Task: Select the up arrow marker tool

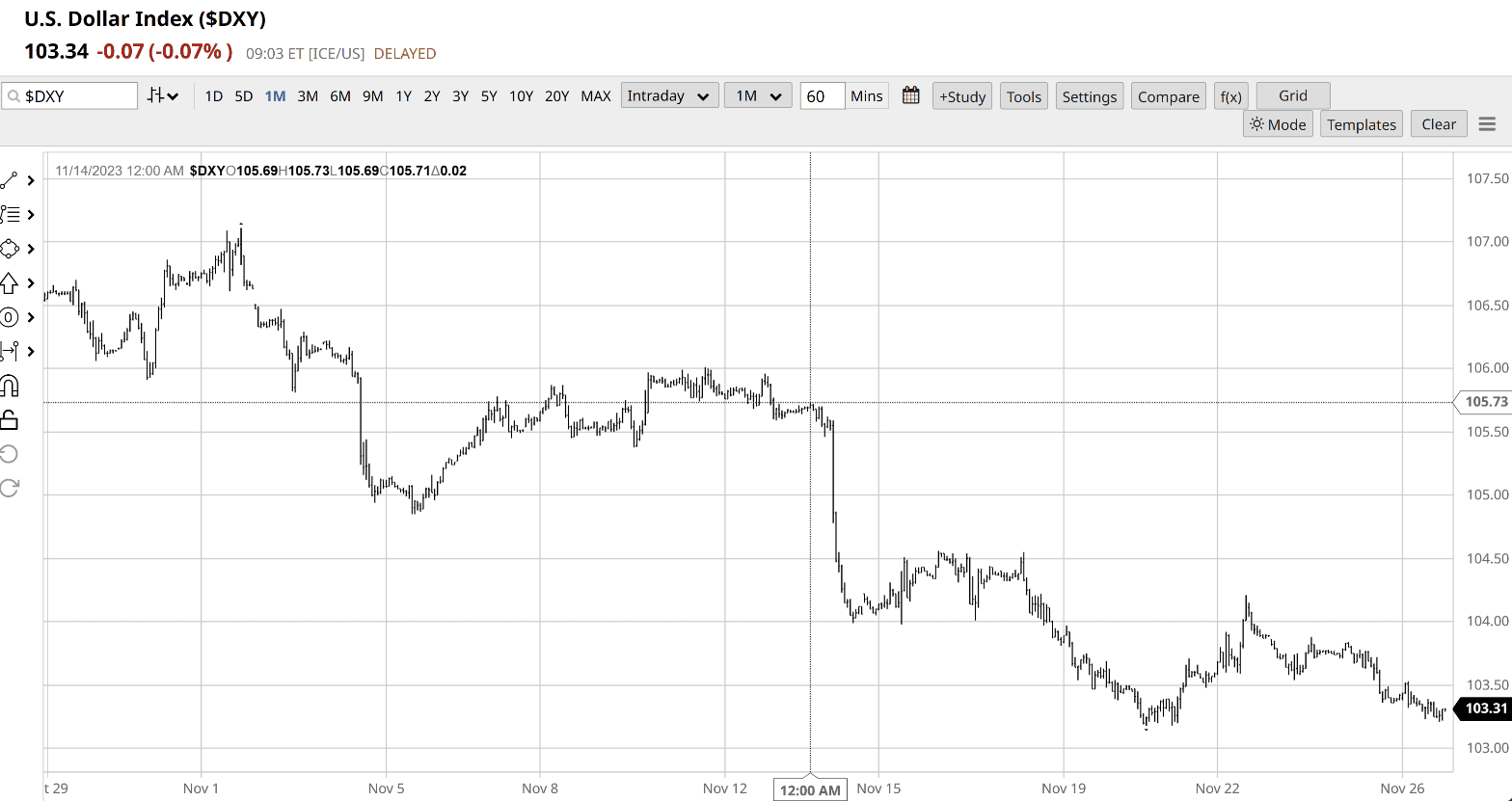Action: [x=10, y=283]
